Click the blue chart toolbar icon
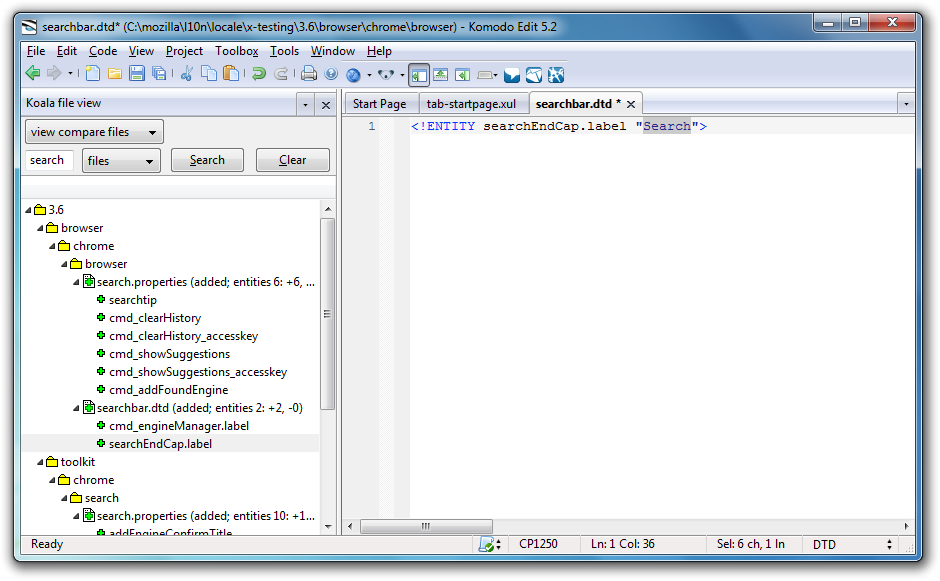 (534, 75)
